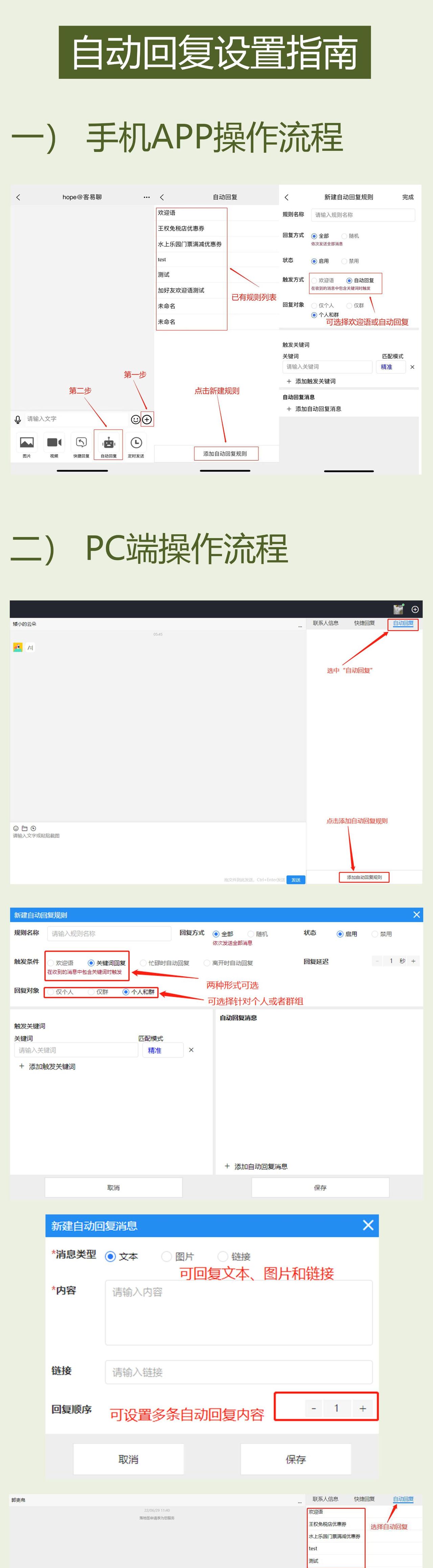This screenshot has height=1568, width=433.
Task: Choose 文本 as 消息类型
Action: click(121, 1256)
